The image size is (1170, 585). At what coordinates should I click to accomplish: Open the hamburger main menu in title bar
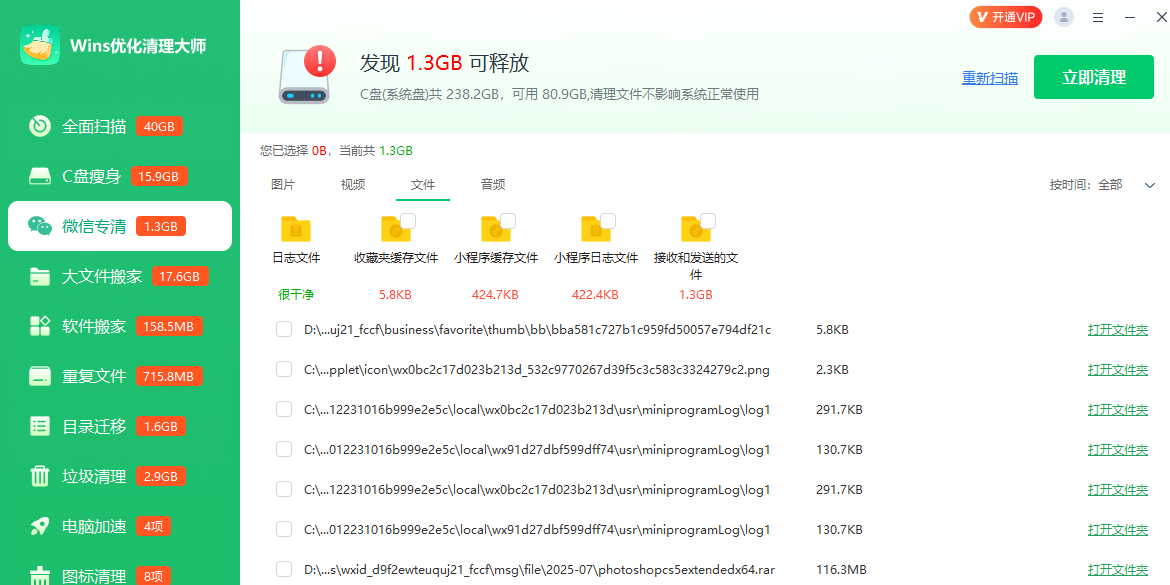point(1098,17)
